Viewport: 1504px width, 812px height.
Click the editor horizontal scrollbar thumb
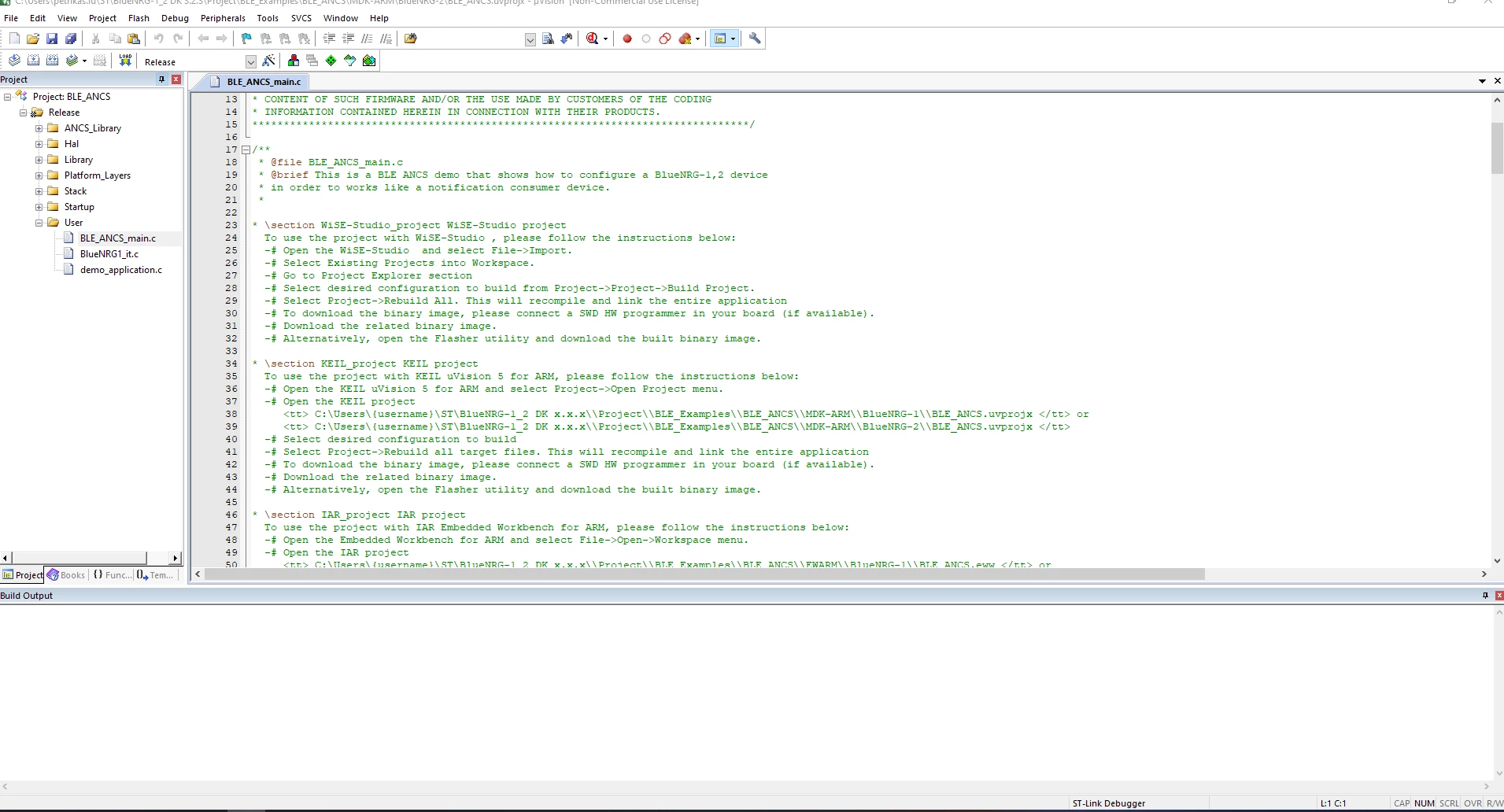pyautogui.click(x=704, y=574)
